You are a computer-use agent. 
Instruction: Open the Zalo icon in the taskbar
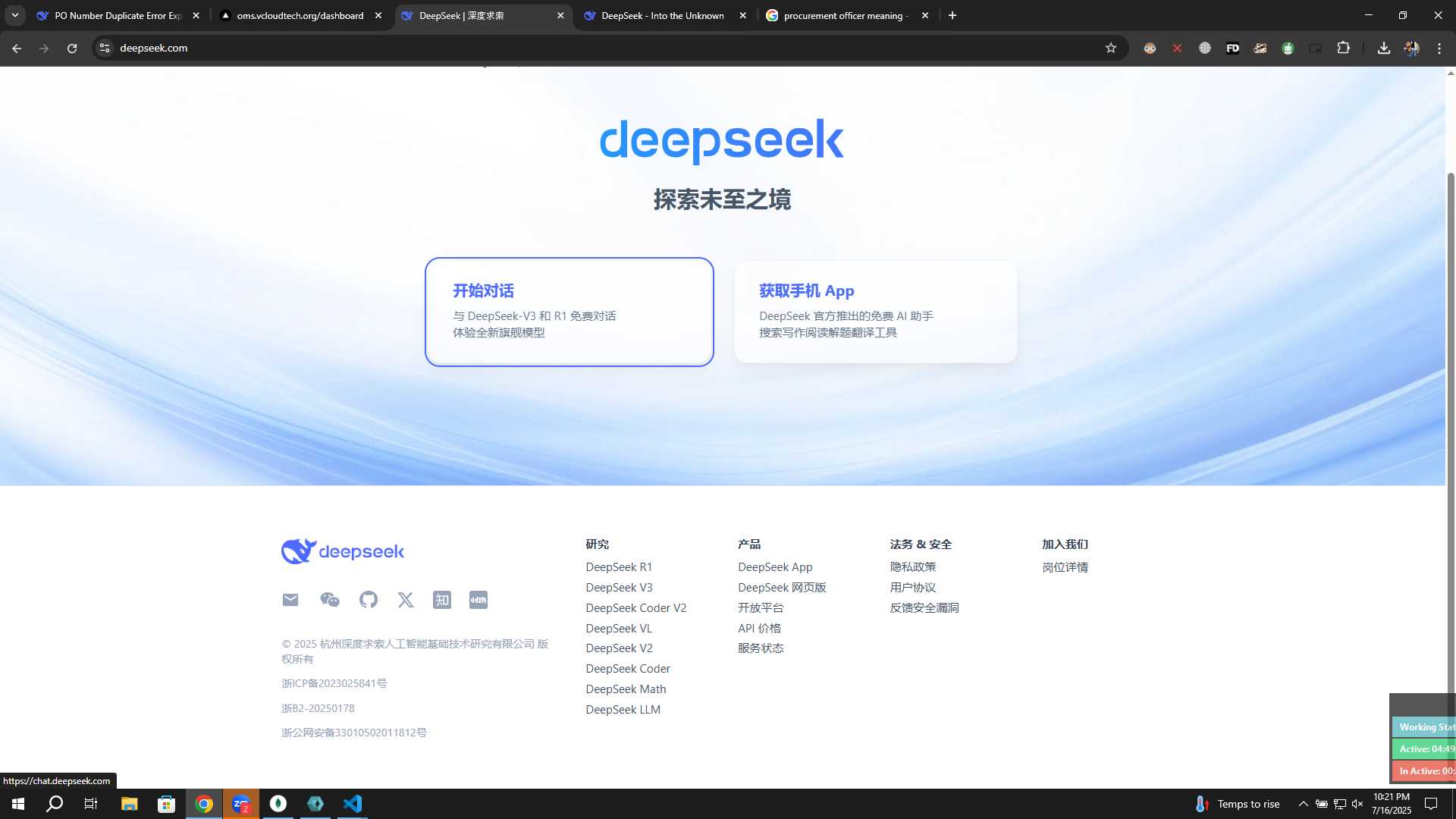pos(241,804)
